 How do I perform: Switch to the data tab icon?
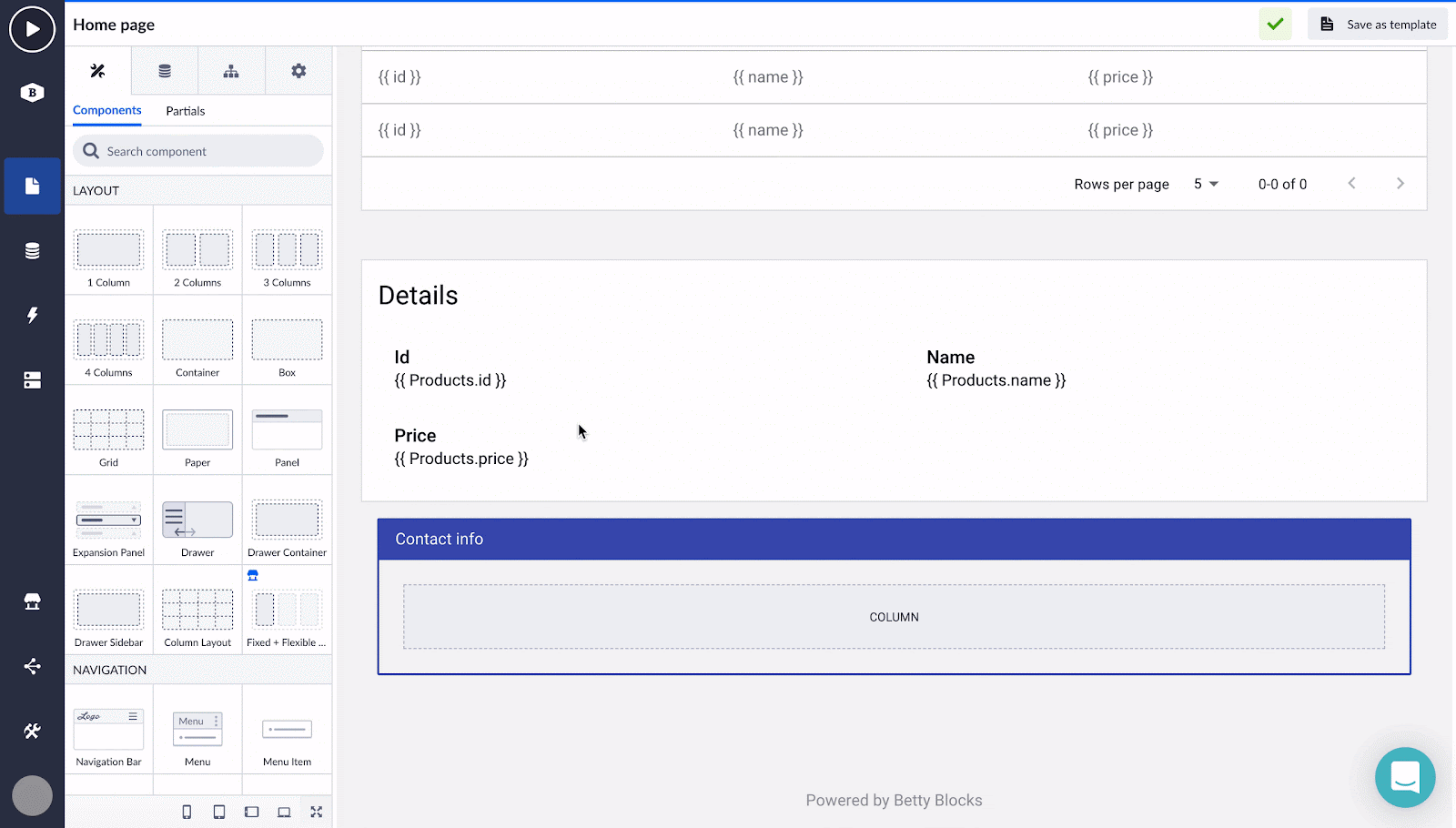(x=165, y=71)
